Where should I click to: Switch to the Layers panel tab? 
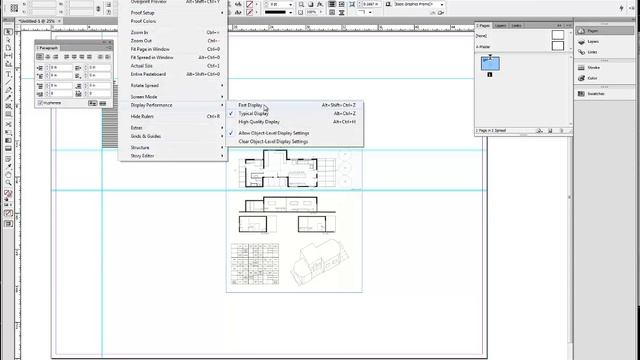point(500,25)
